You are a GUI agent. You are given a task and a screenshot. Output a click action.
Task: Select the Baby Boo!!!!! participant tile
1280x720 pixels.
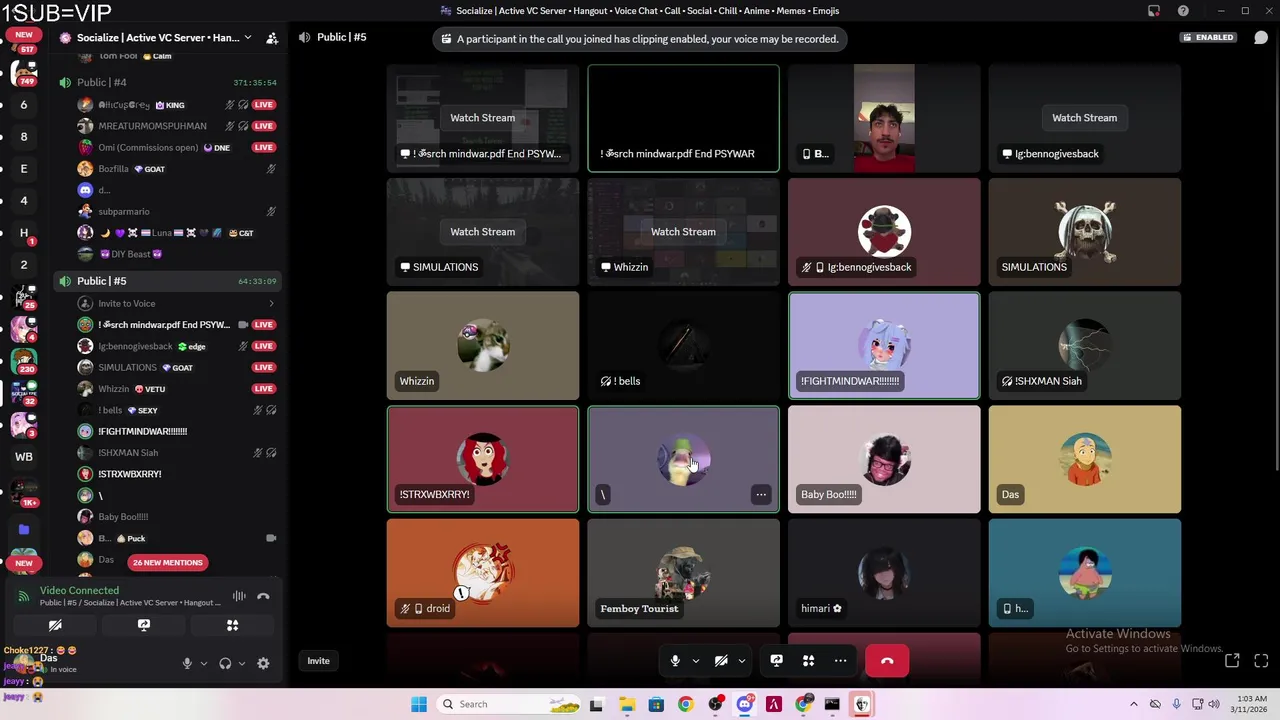tap(884, 459)
